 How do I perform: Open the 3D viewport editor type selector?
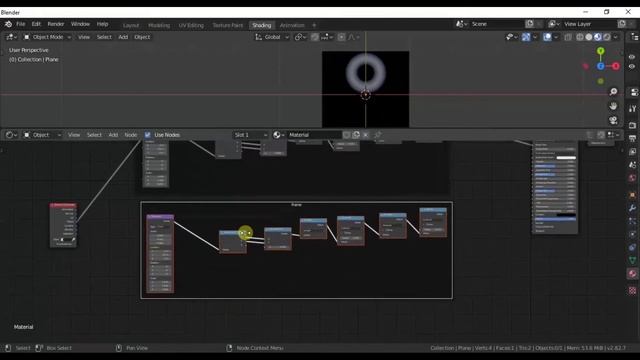[11, 37]
